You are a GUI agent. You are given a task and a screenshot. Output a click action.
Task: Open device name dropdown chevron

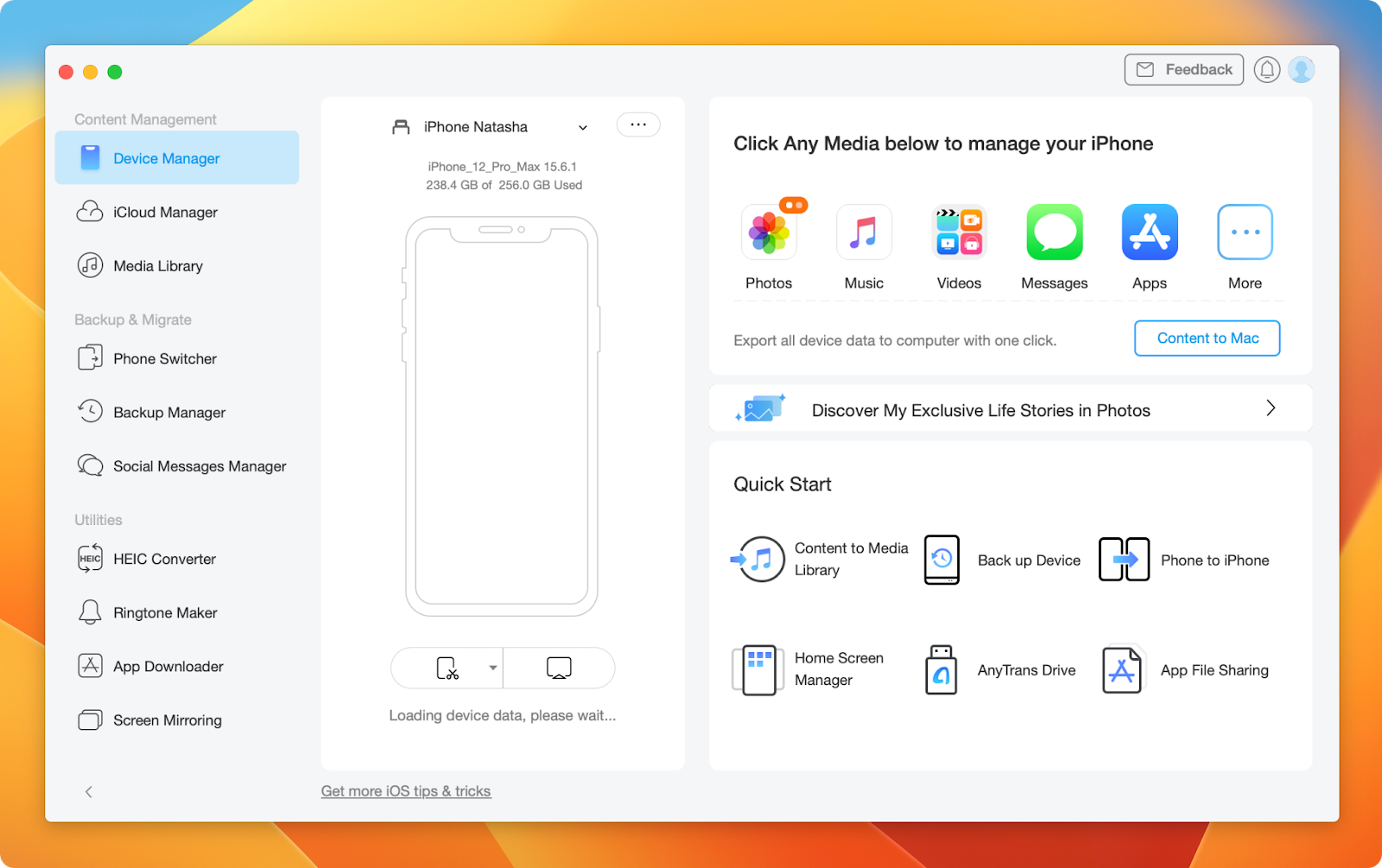[x=583, y=128]
